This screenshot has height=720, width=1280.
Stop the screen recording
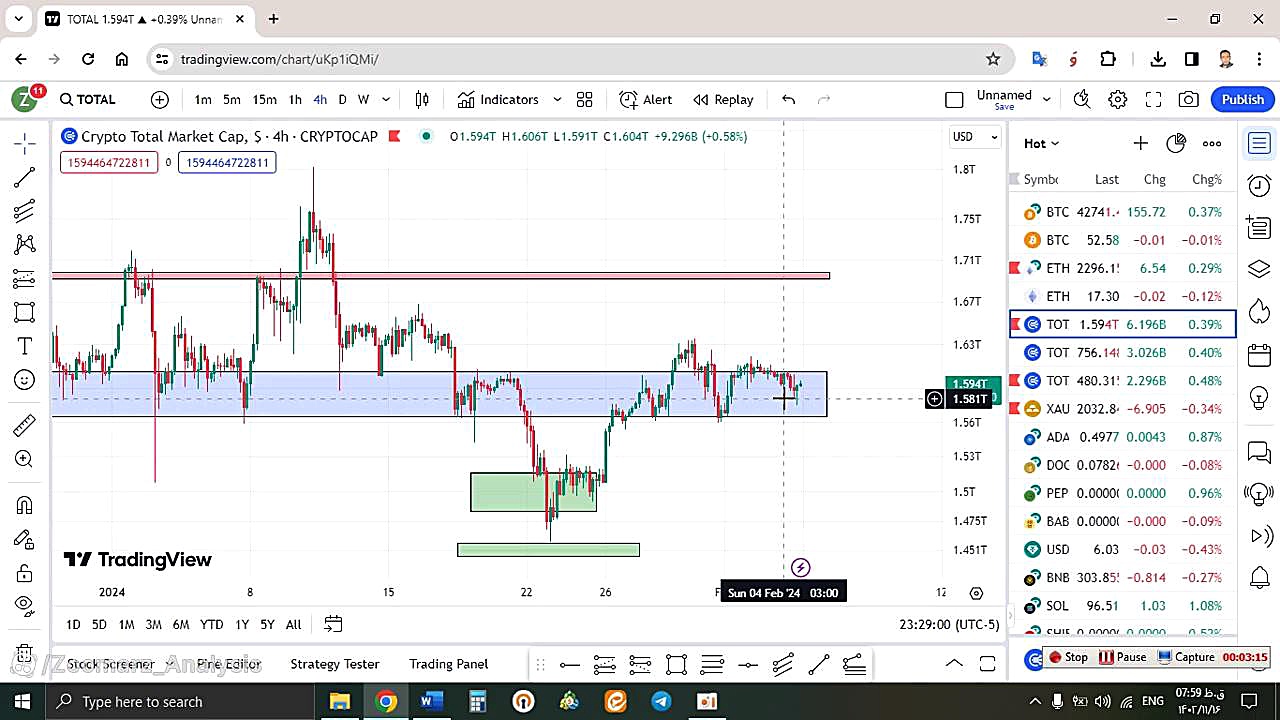point(1067,657)
